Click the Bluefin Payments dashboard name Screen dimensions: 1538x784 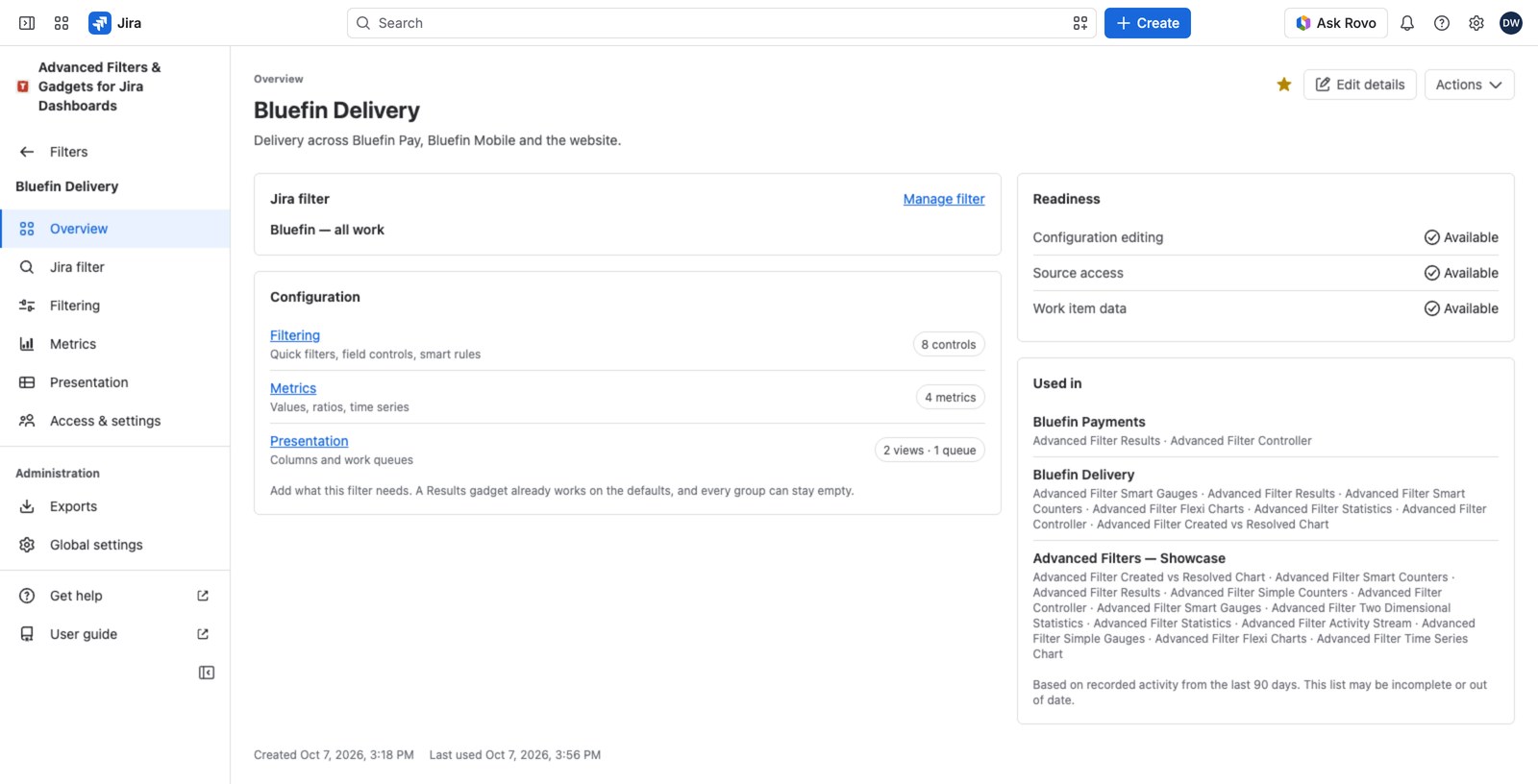pyautogui.click(x=1089, y=422)
